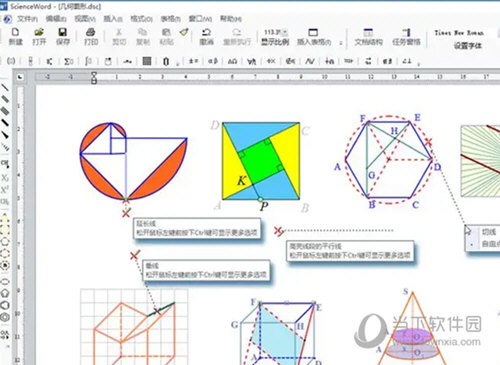Select the colored square ABCD figure

click(261, 161)
